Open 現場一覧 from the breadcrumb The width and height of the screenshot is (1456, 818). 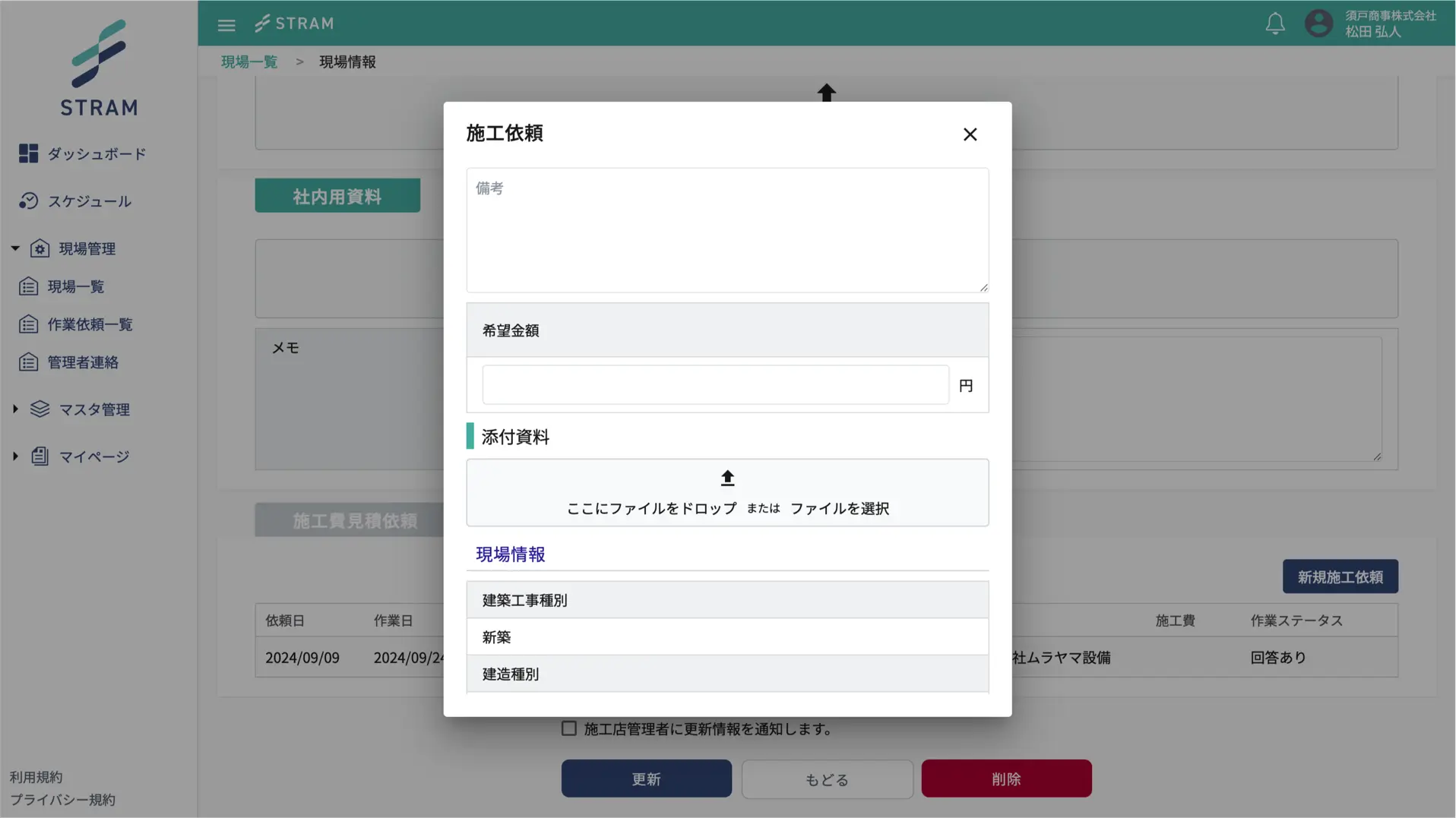click(x=248, y=62)
